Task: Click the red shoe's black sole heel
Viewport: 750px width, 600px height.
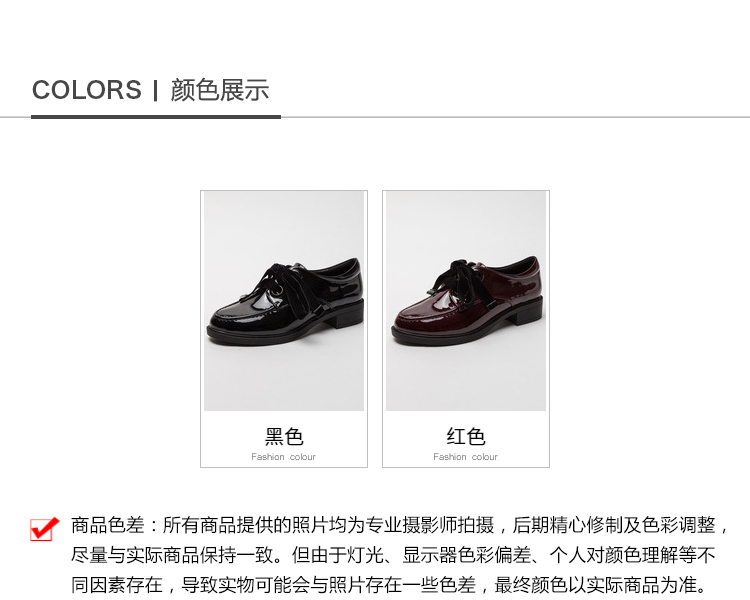Action: click(525, 317)
